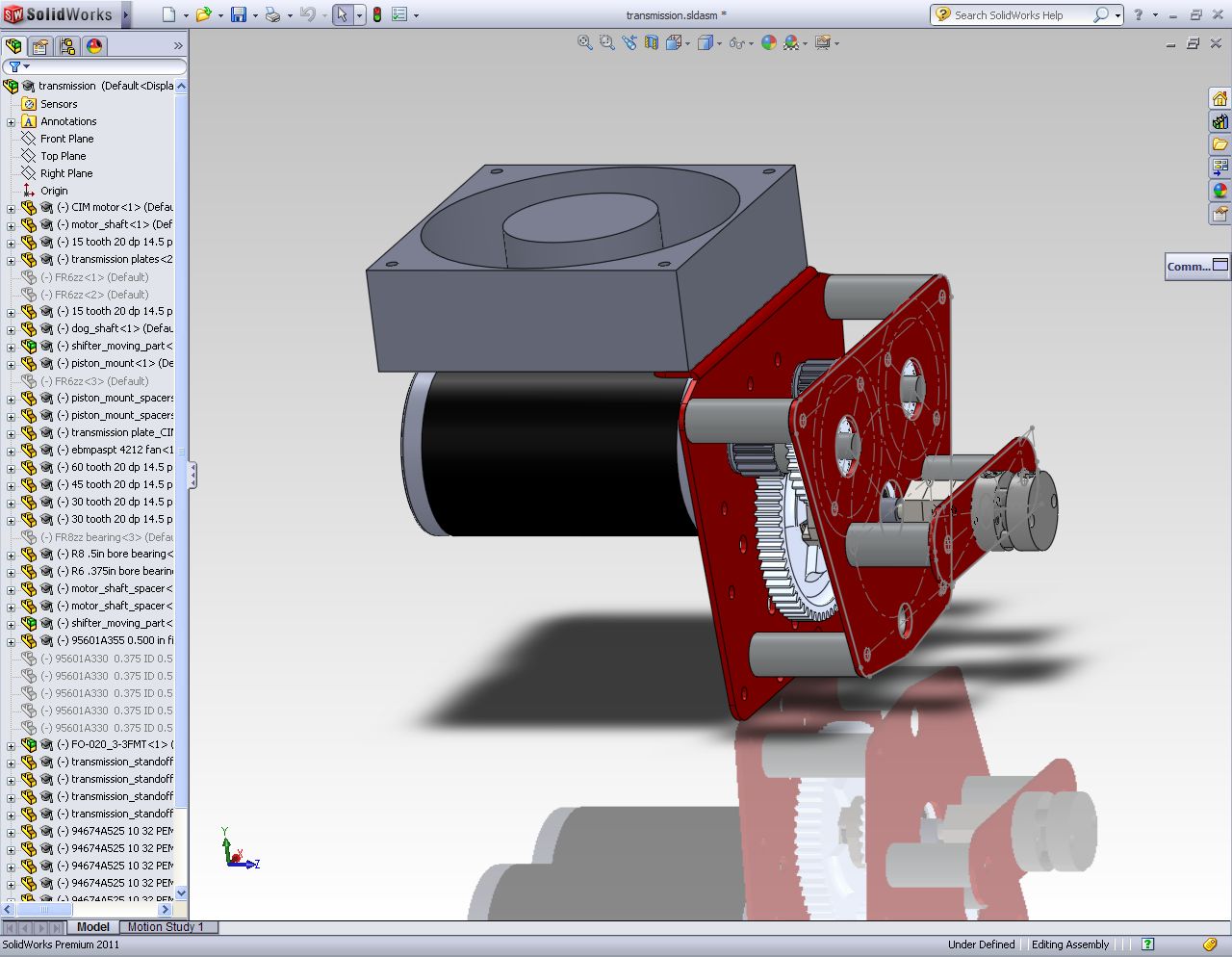The image size is (1232, 957).
Task: Select FO-020_3-3FMT<1> component
Action: coord(115,744)
